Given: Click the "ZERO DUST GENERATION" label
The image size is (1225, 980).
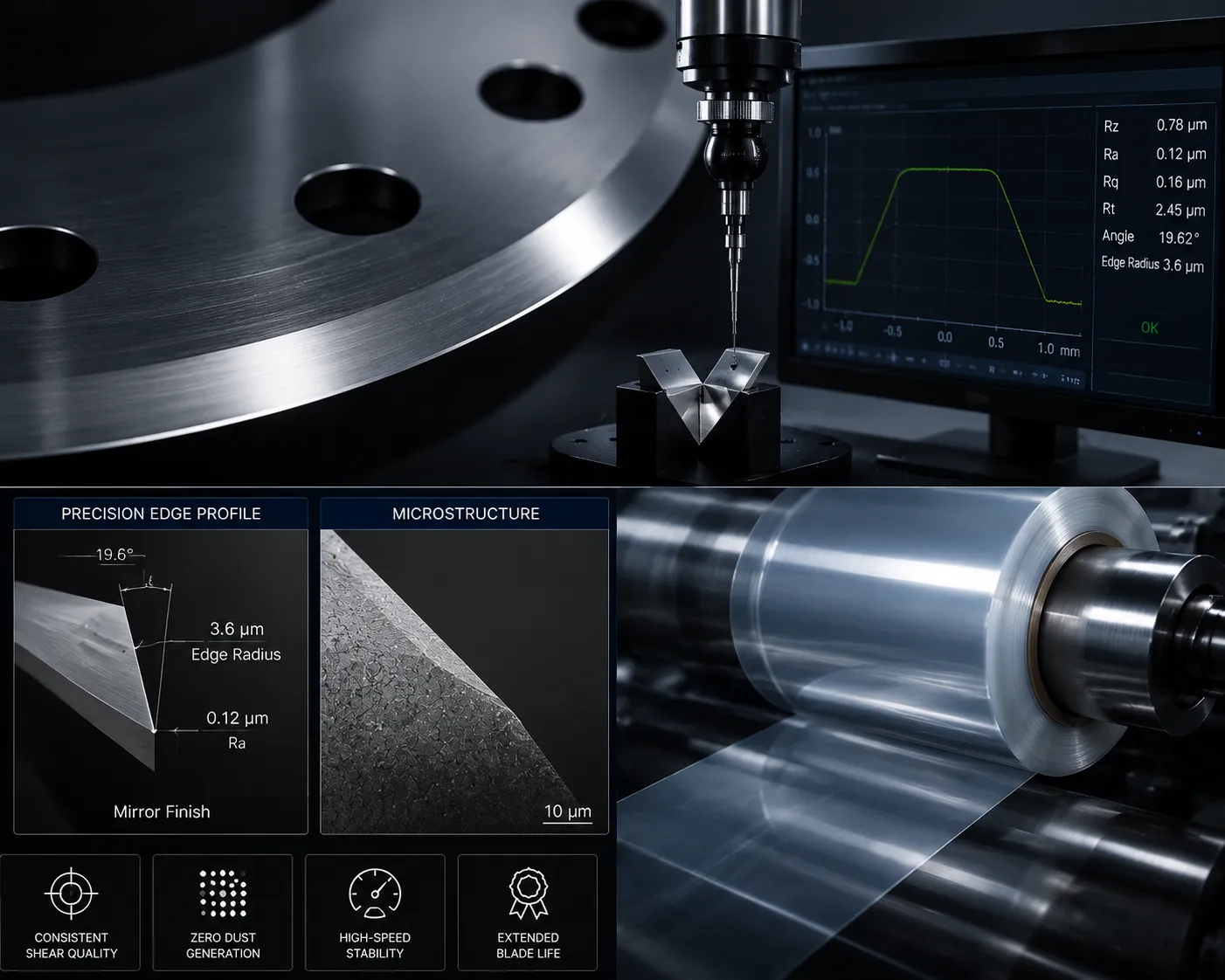Looking at the screenshot, I should 223,945.
